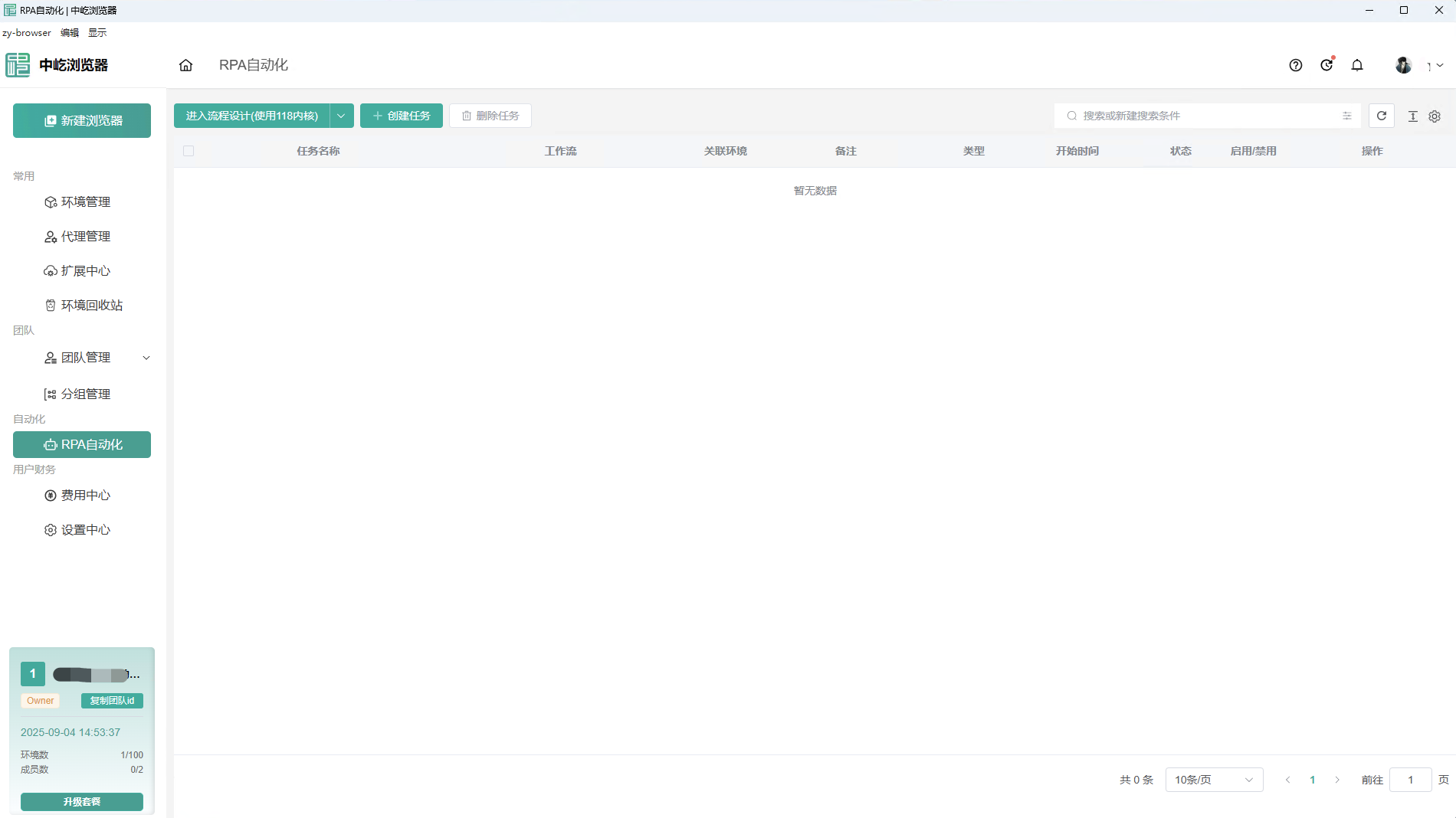This screenshot has height=818, width=1456.
Task: Click the home icon in header
Action: pos(185,65)
